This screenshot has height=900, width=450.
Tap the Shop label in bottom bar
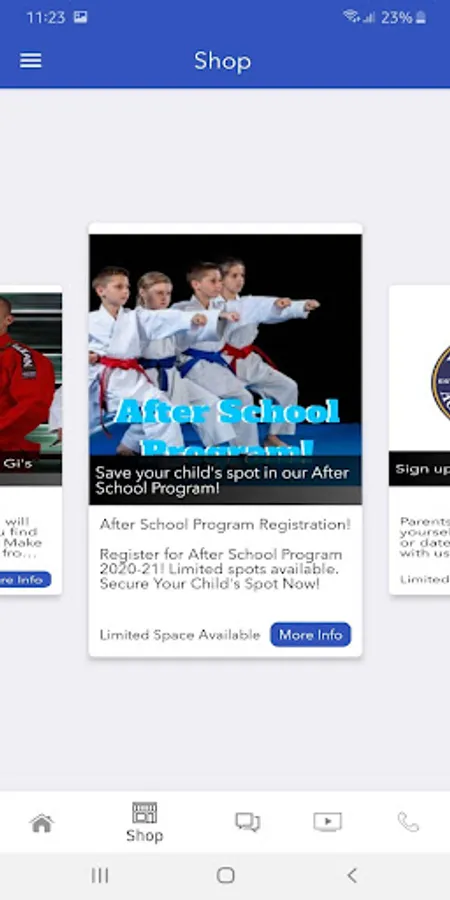coord(144,835)
